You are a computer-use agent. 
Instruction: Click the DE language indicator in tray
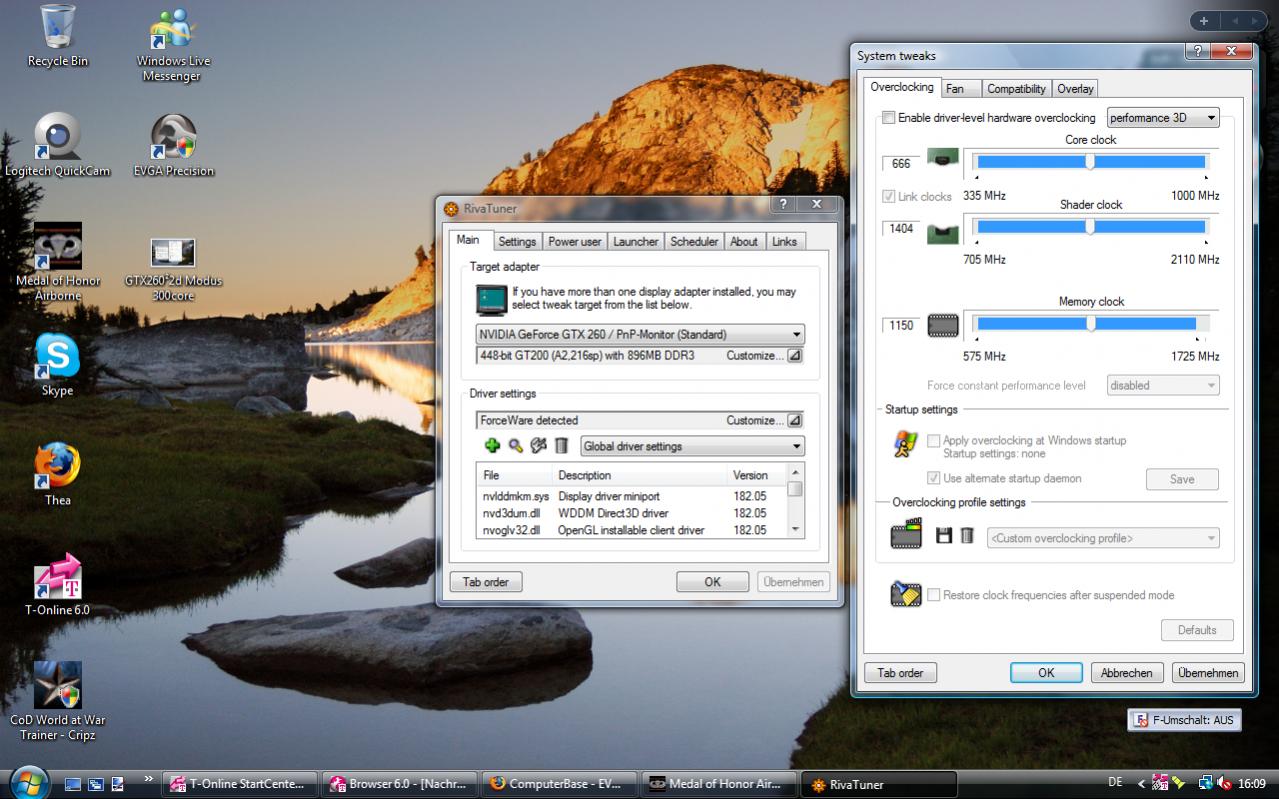(1115, 782)
